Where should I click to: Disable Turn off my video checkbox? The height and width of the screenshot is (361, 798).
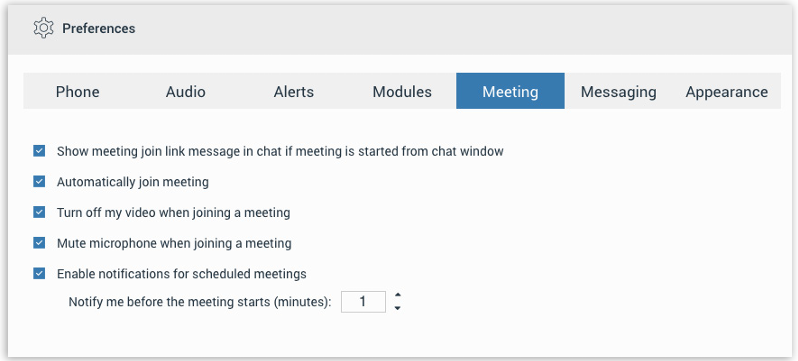click(x=39, y=212)
